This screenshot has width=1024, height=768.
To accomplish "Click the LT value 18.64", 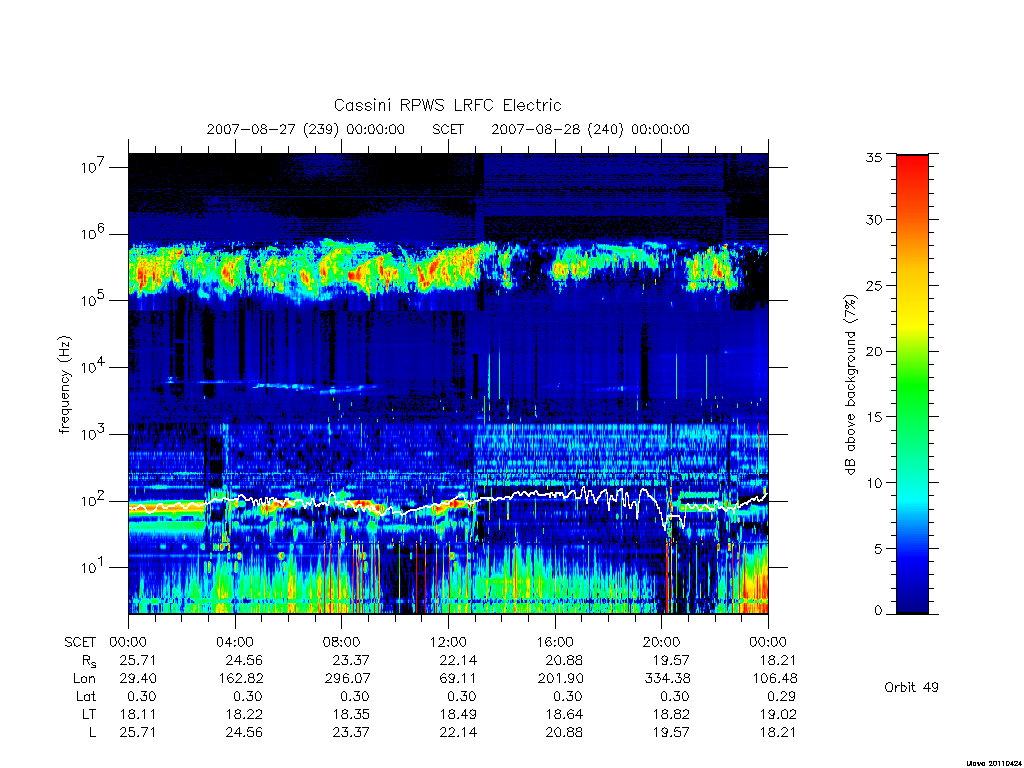I will 564,714.
